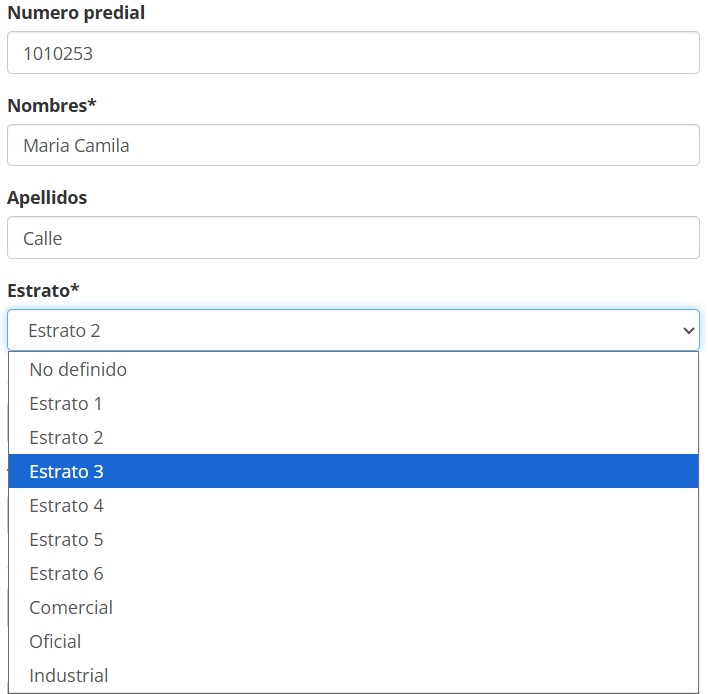Choose the 'Oficial' option
Screen dimensions: 708x694
click(x=55, y=642)
